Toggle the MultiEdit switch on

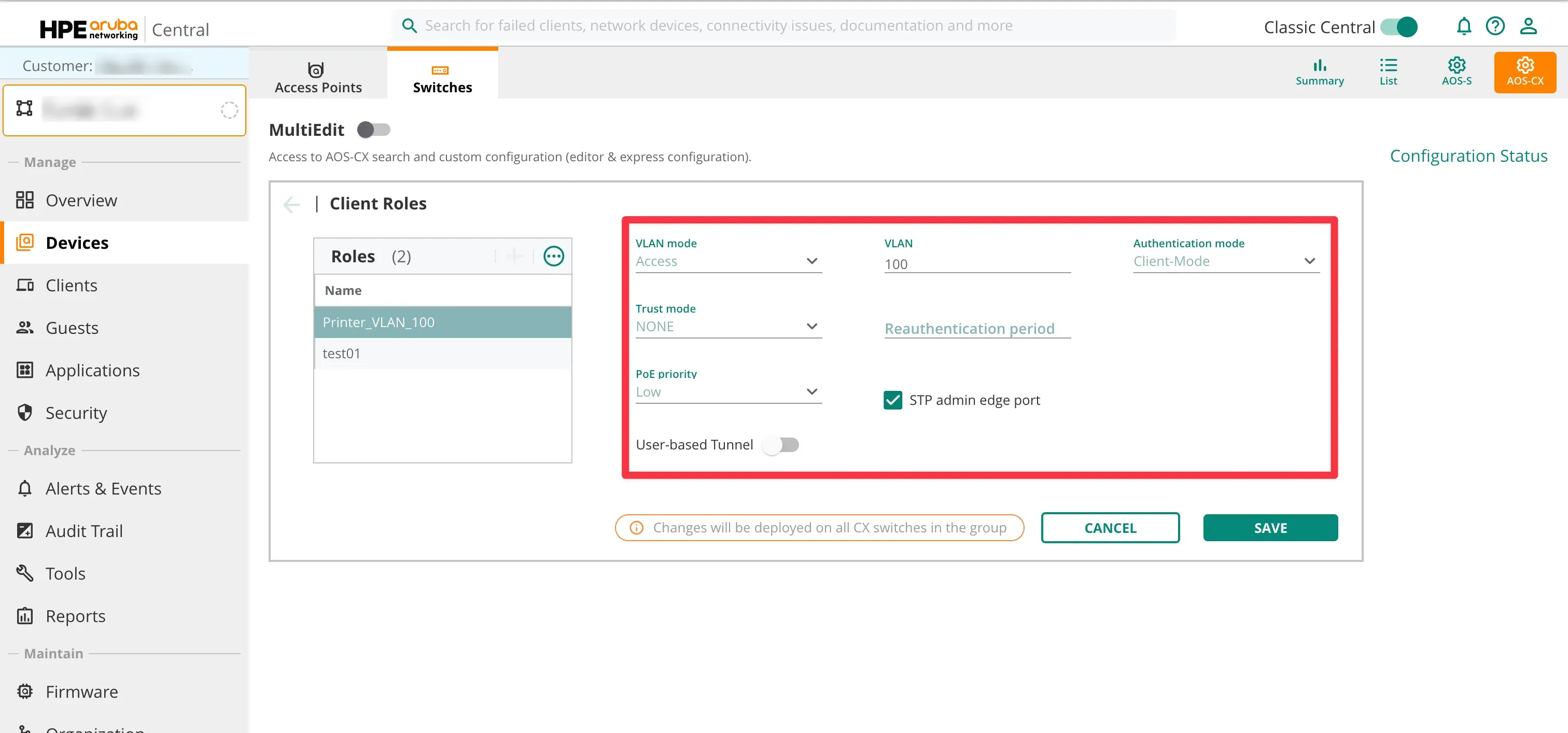[x=373, y=130]
